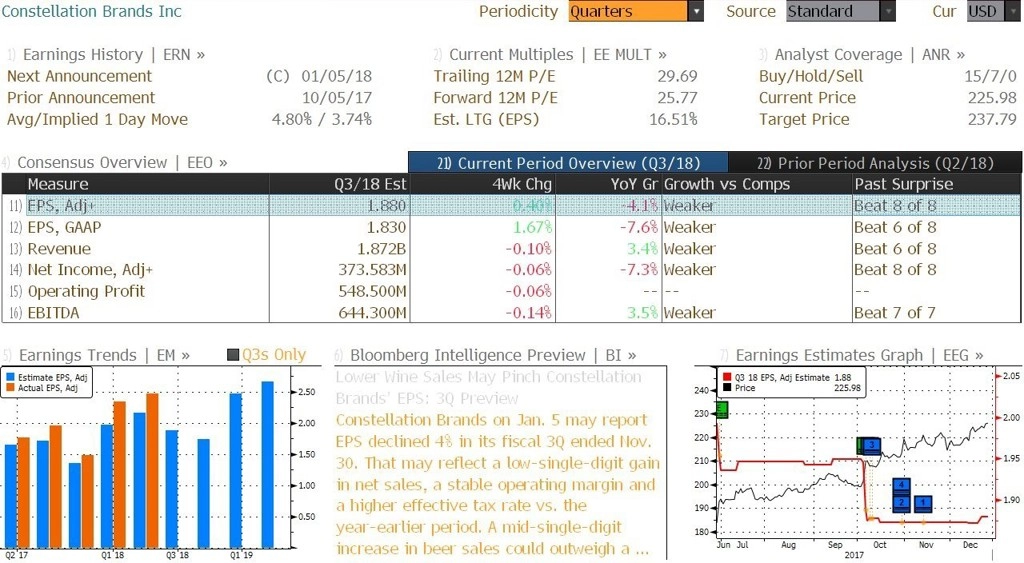The height and width of the screenshot is (563, 1024).
Task: Click red Q3 18 EPS estimate legend swatch
Action: click(727, 378)
